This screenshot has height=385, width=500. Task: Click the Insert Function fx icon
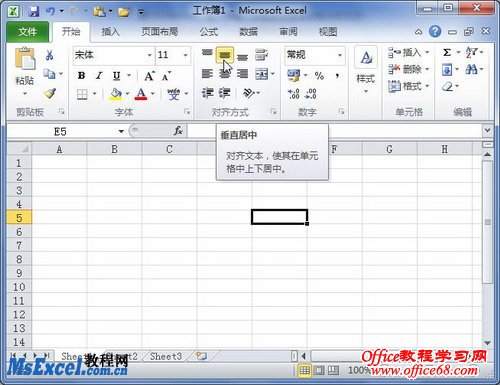click(x=178, y=131)
